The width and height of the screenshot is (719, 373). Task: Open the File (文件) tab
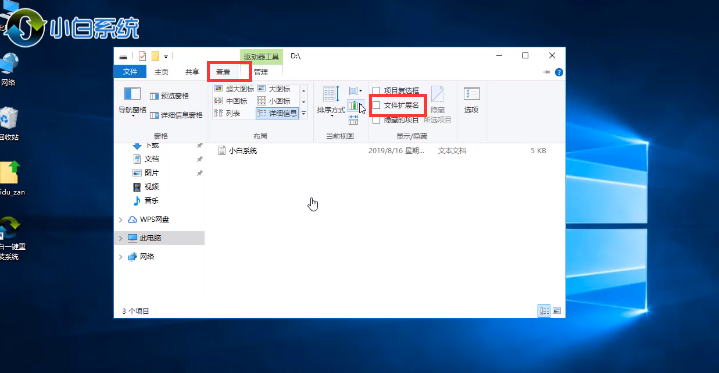click(x=130, y=72)
